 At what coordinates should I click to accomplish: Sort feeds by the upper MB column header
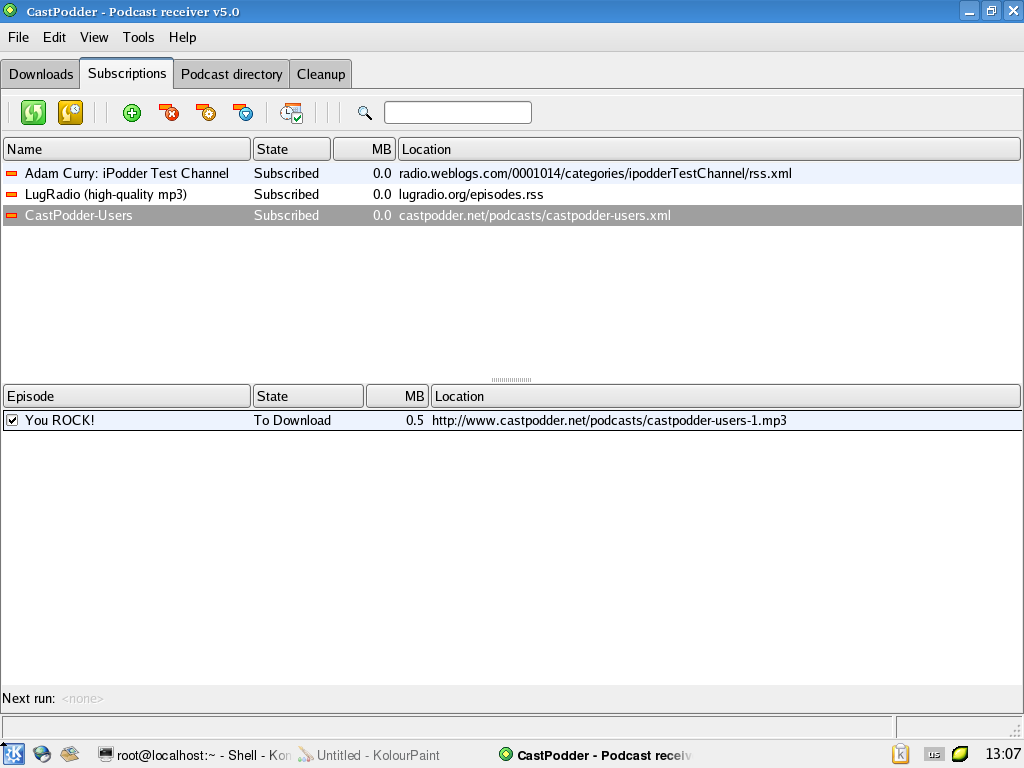(x=364, y=149)
